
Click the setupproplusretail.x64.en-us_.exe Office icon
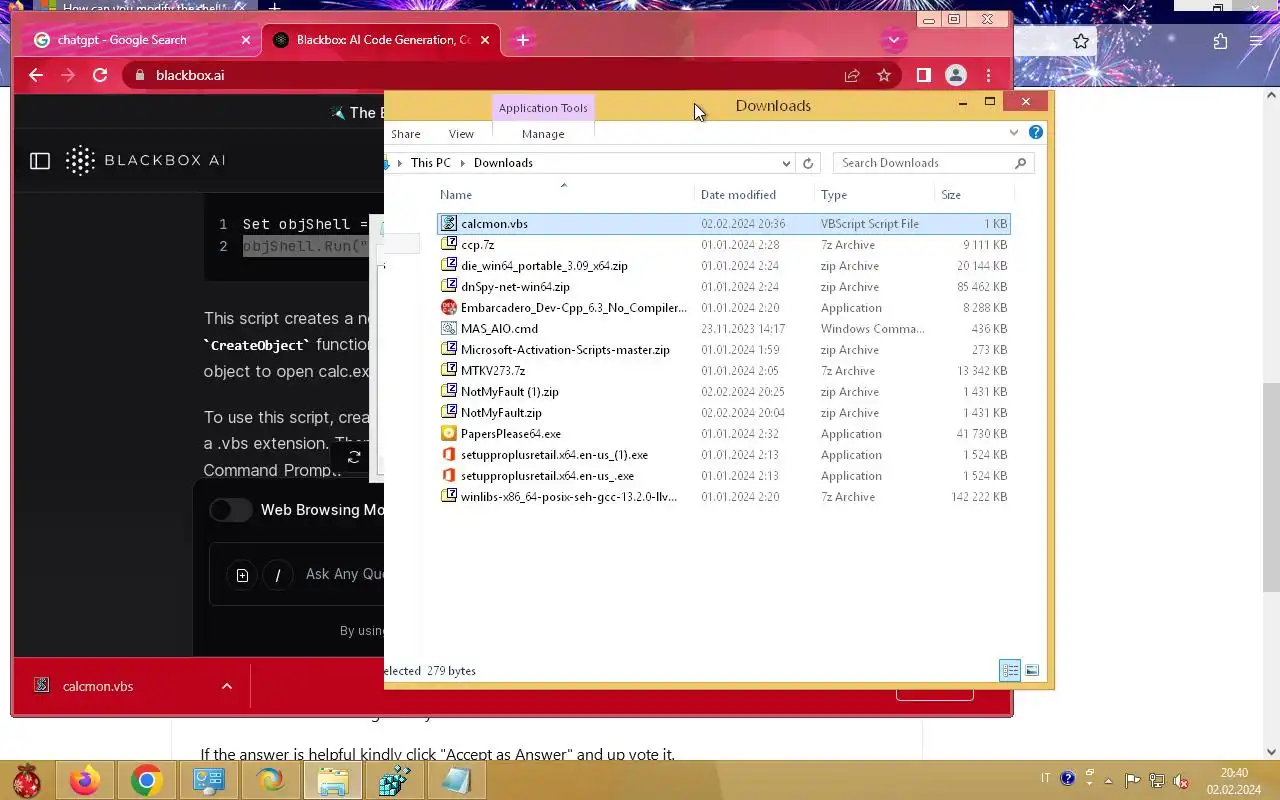click(449, 476)
